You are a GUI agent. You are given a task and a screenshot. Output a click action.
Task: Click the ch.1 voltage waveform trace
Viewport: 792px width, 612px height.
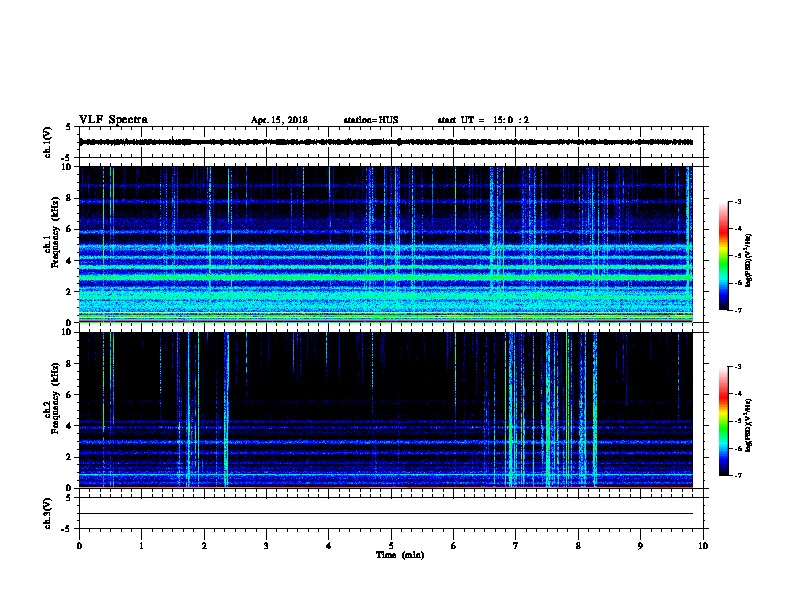pyautogui.click(x=386, y=142)
